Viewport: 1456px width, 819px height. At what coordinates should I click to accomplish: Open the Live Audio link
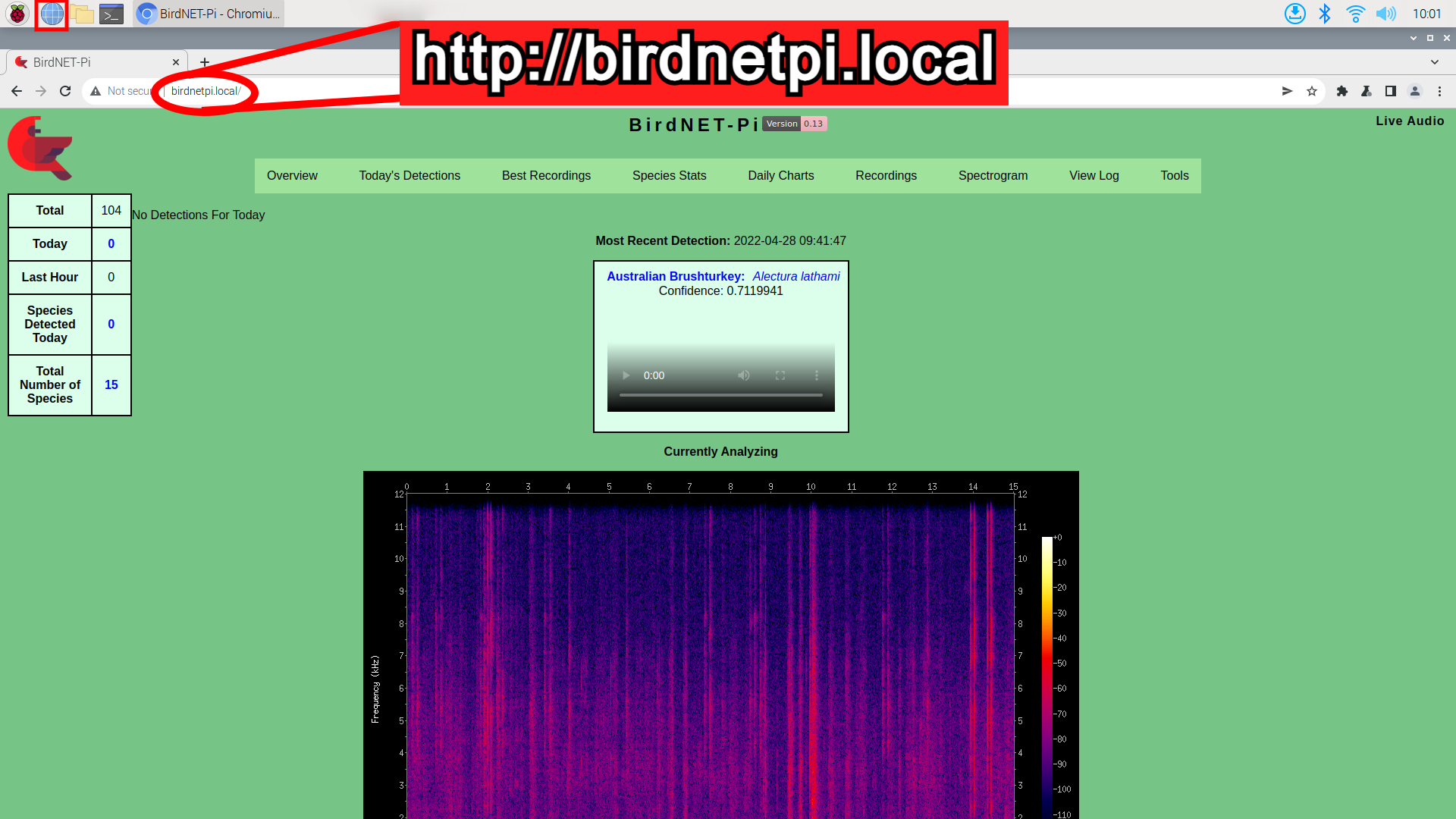click(1410, 121)
